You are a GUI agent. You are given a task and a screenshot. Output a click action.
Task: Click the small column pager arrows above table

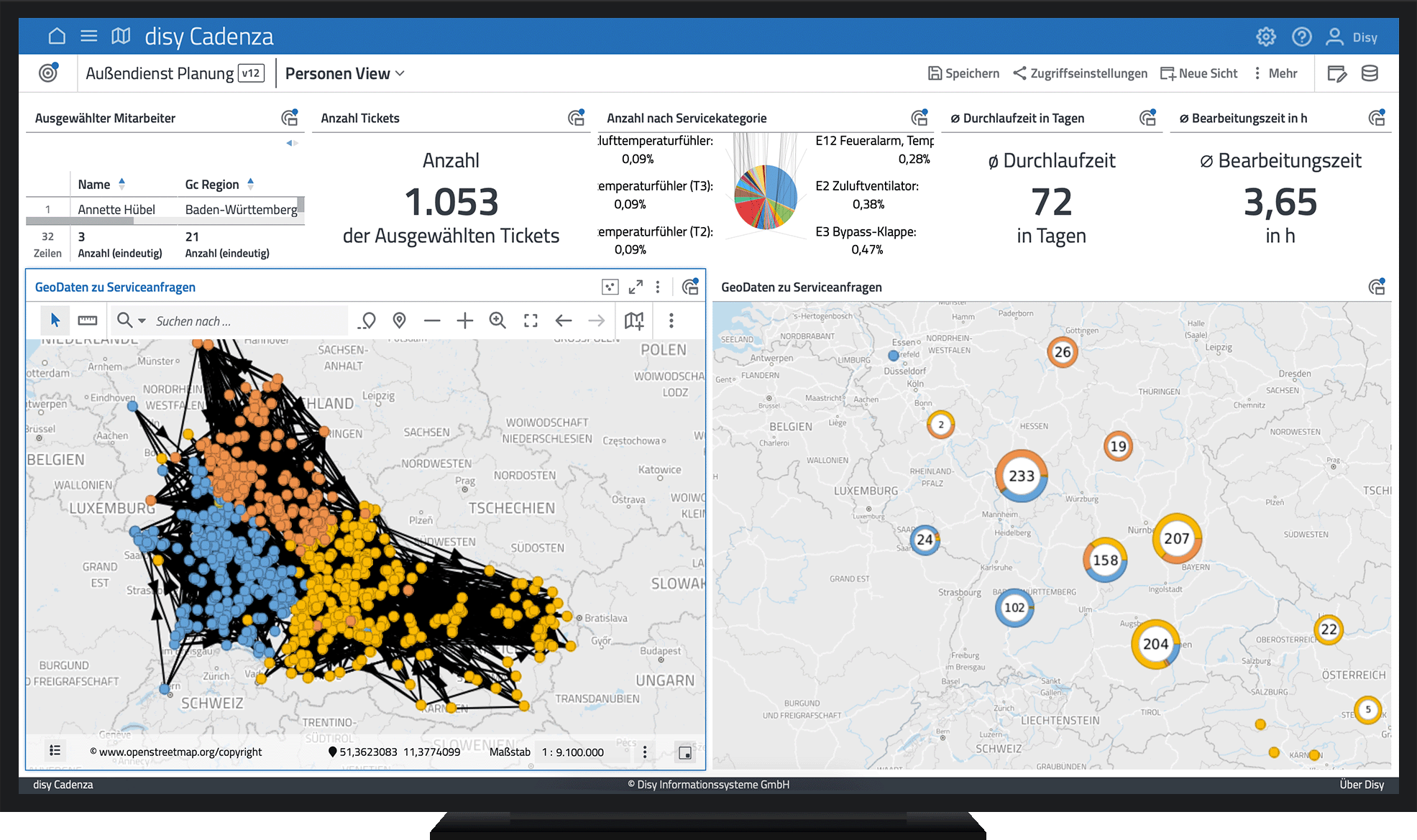[x=292, y=143]
